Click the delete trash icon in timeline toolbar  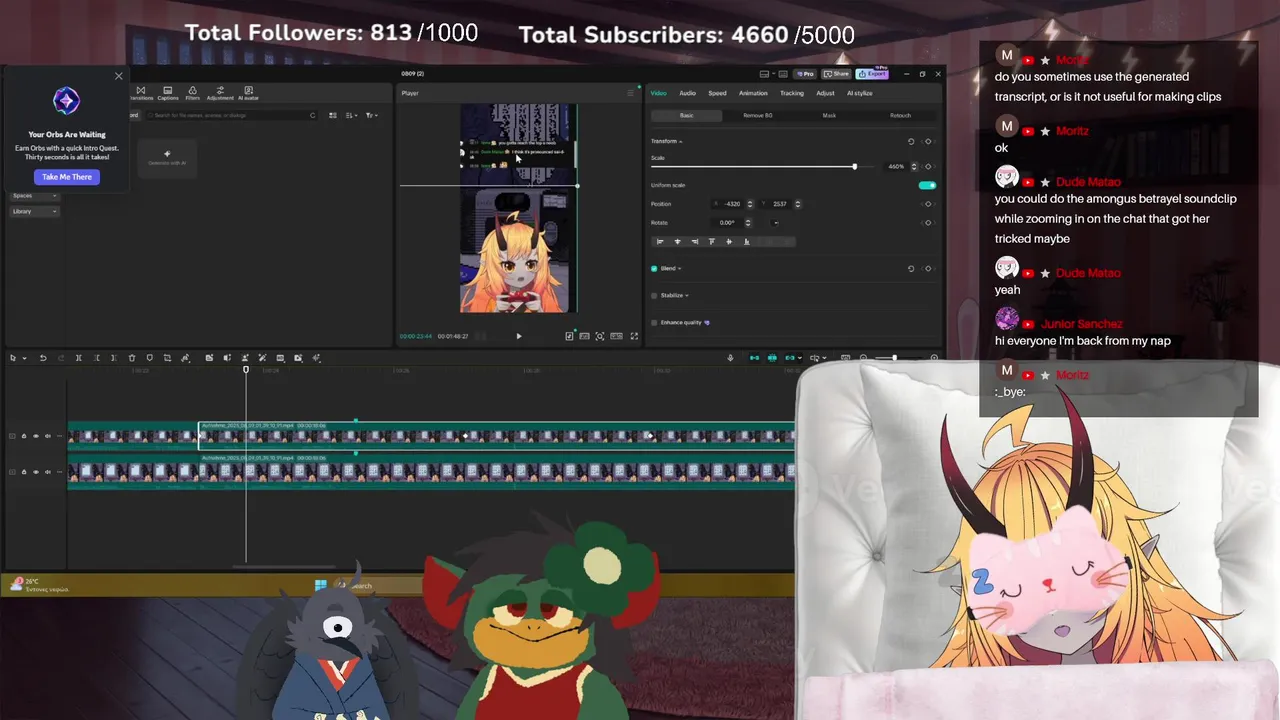(132, 358)
